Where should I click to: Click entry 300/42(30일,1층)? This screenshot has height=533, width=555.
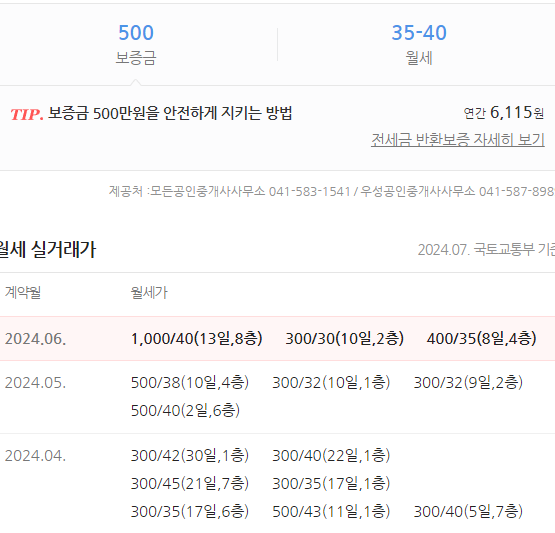click(x=190, y=455)
